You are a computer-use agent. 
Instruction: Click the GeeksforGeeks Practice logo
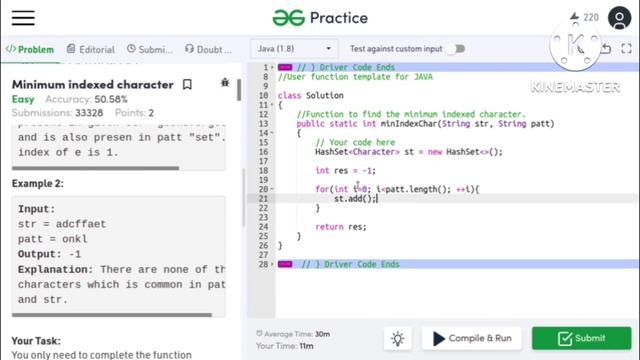click(x=320, y=18)
